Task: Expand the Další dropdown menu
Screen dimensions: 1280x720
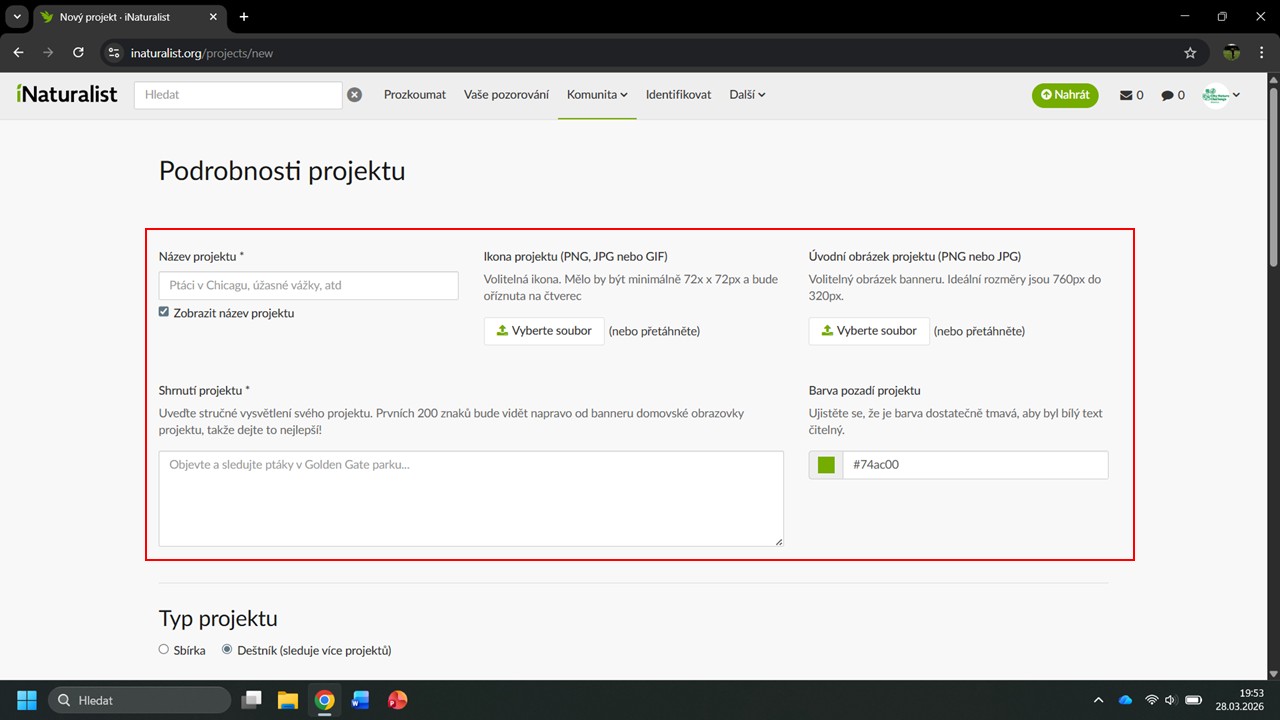Action: (747, 95)
